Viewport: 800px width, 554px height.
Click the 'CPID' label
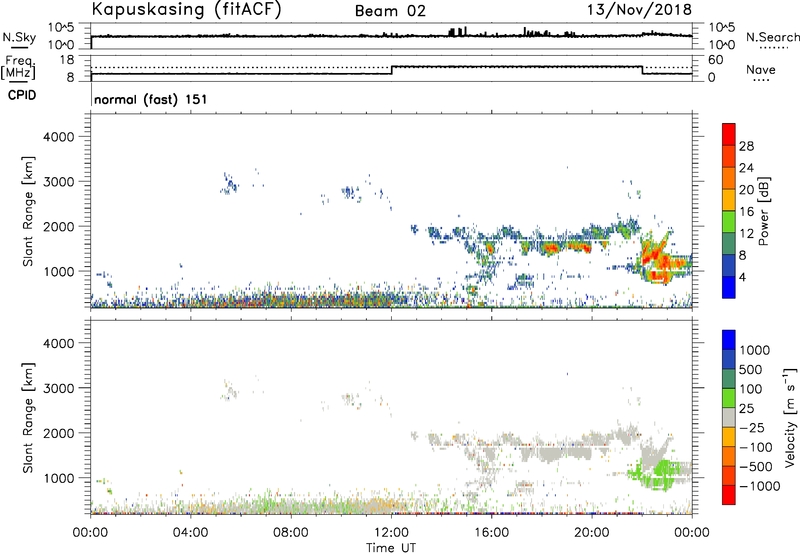22,95
